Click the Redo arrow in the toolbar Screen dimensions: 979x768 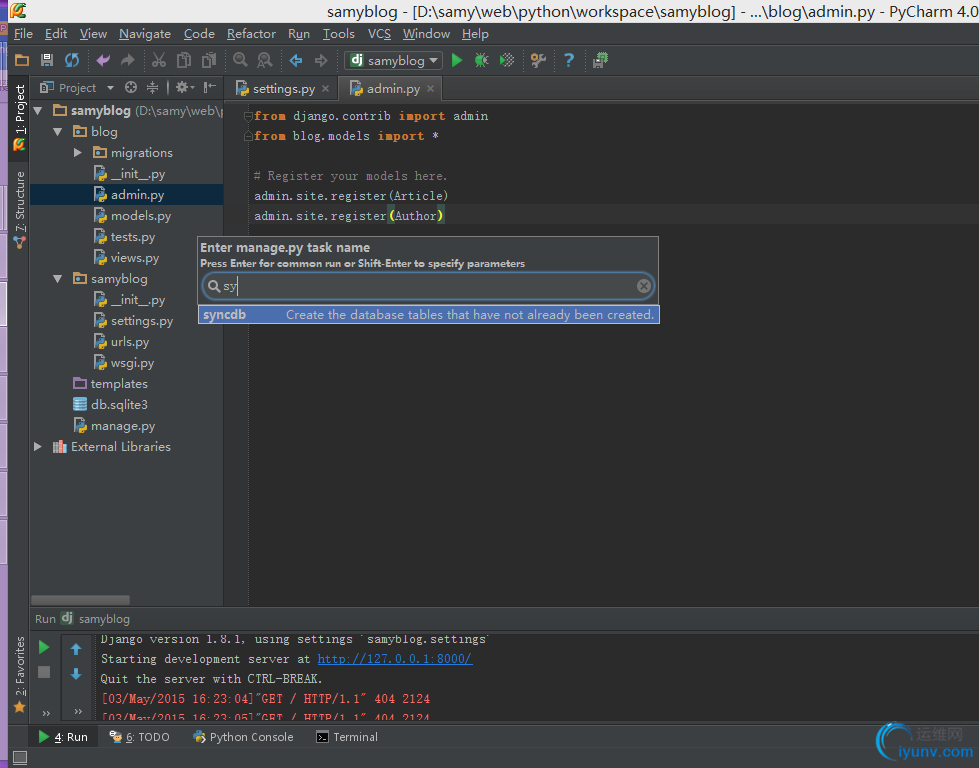(128, 61)
